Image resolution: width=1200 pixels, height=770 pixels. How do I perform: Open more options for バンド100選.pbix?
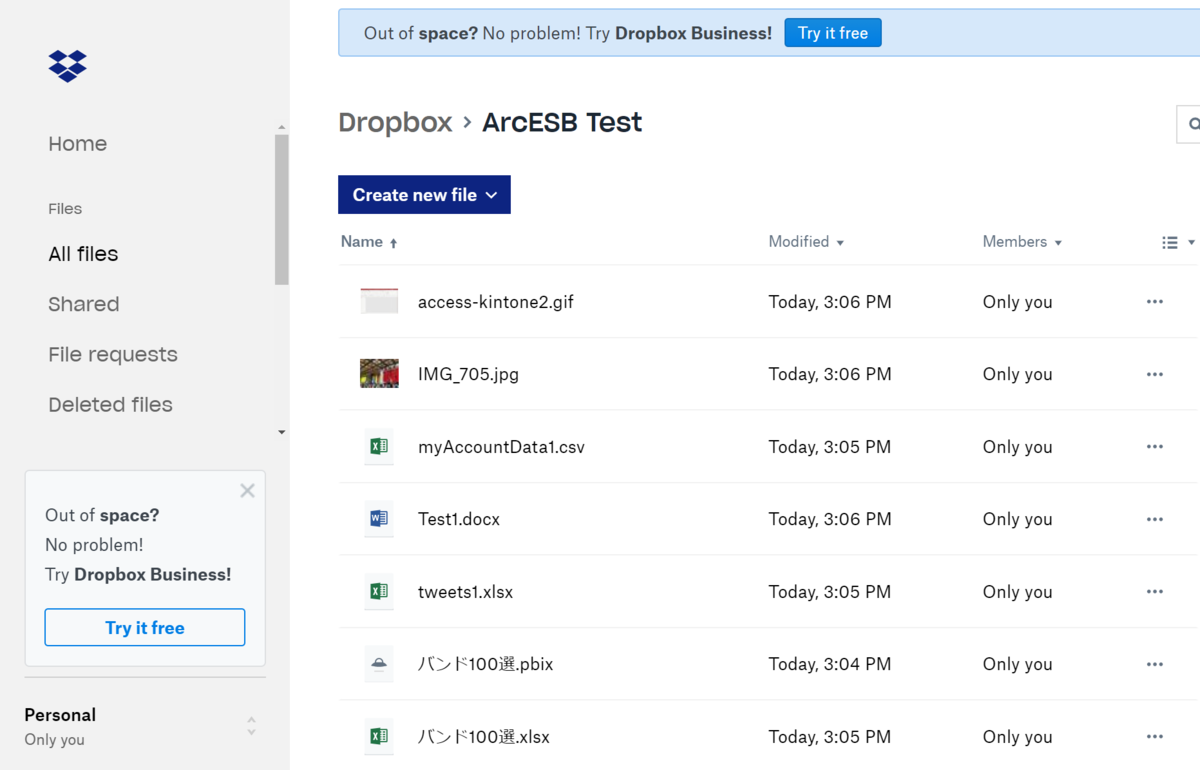1155,664
